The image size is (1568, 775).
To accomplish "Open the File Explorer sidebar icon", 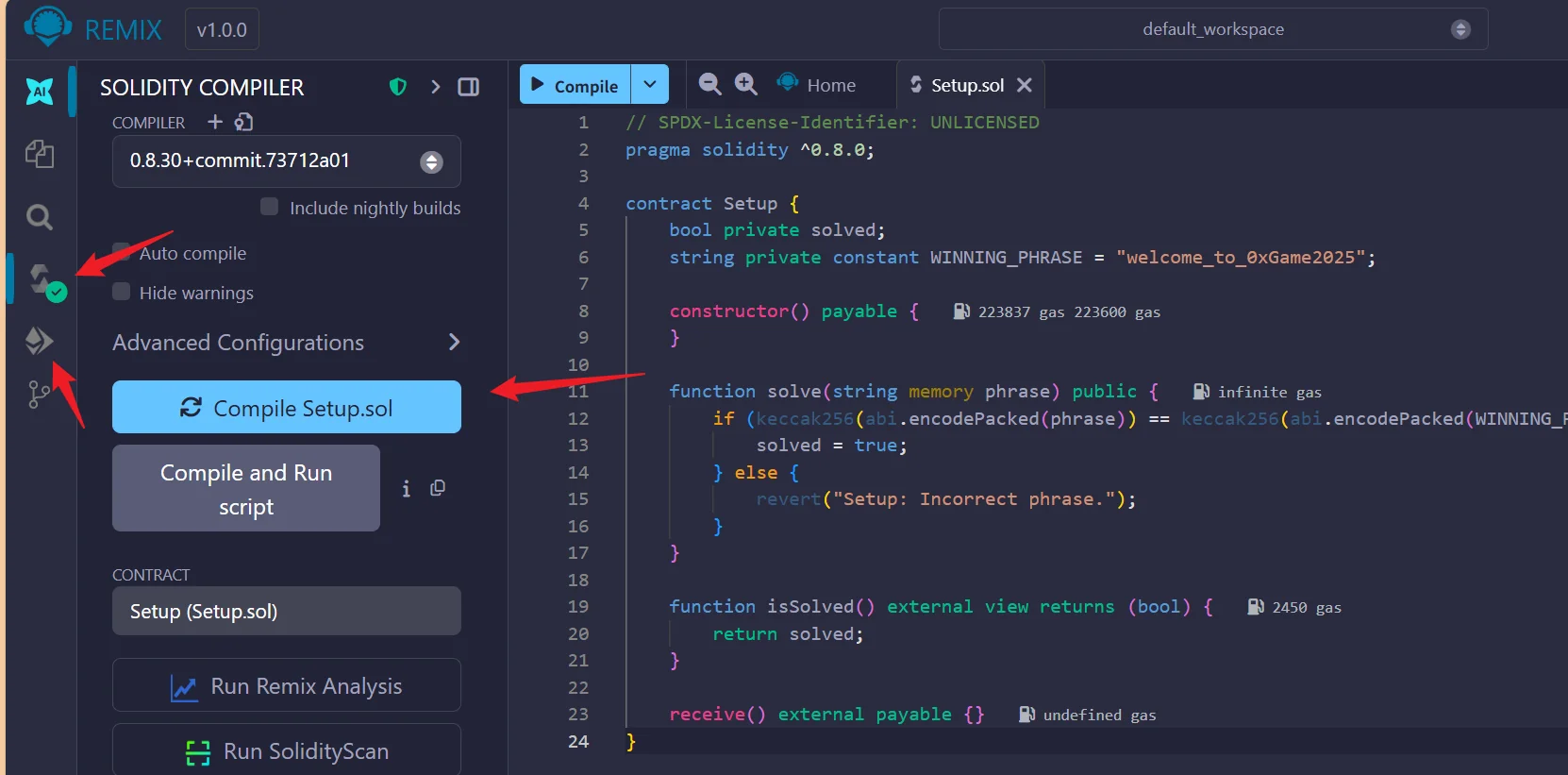I will 40,154.
